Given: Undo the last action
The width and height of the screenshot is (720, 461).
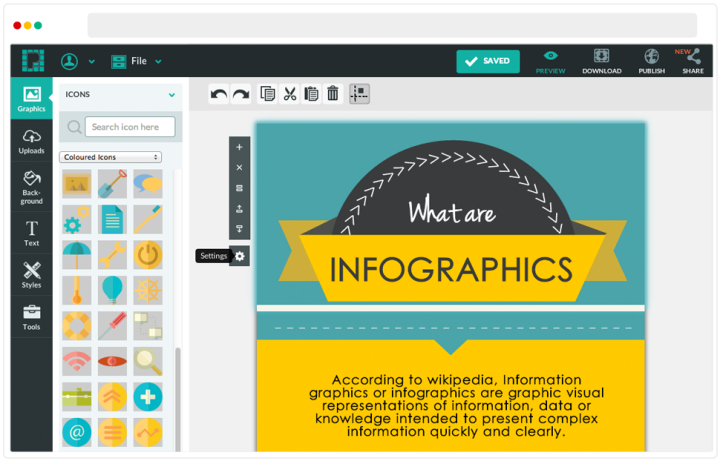Looking at the screenshot, I should [219, 94].
